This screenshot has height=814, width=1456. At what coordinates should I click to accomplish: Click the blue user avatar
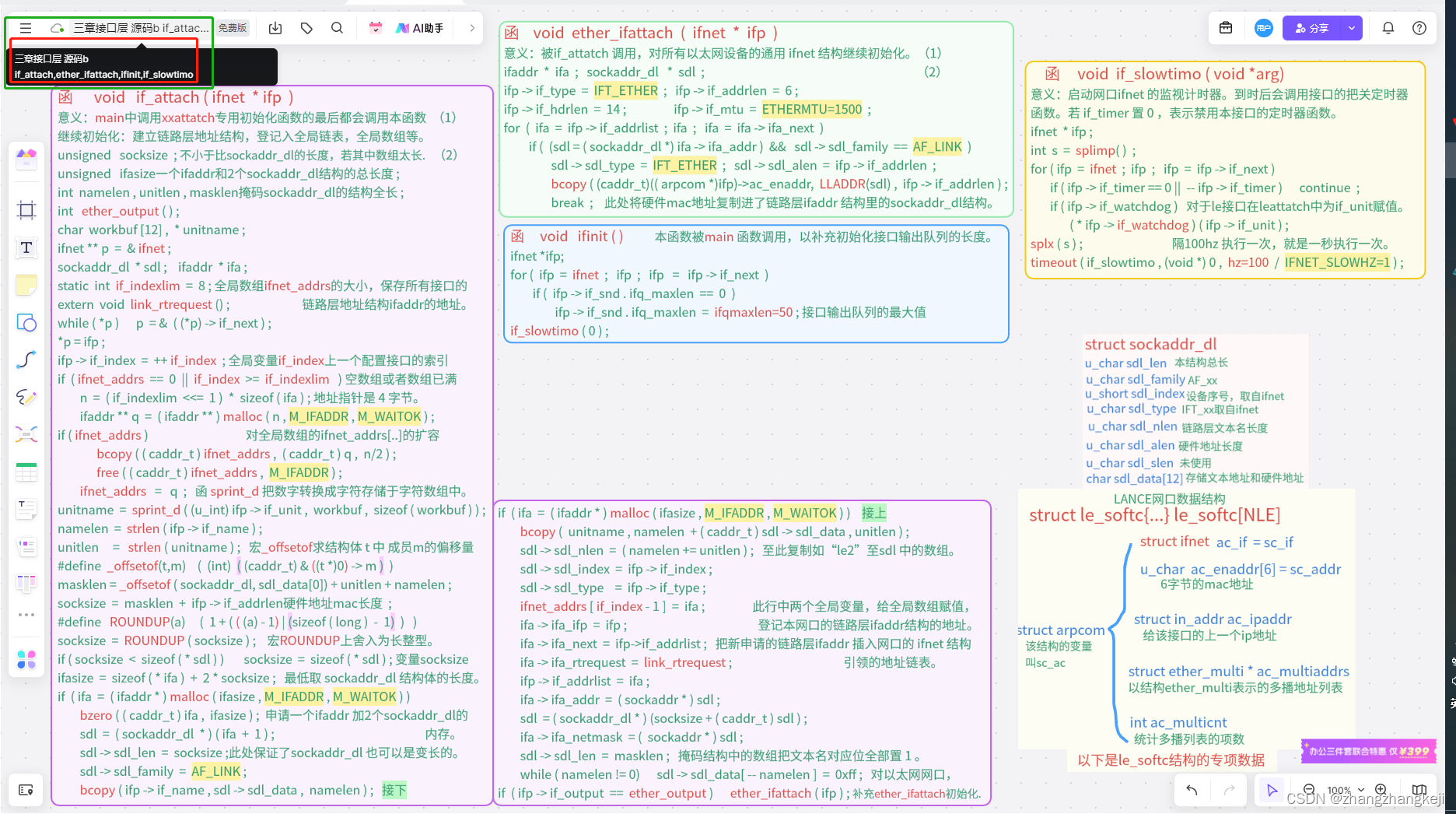coord(1264,28)
